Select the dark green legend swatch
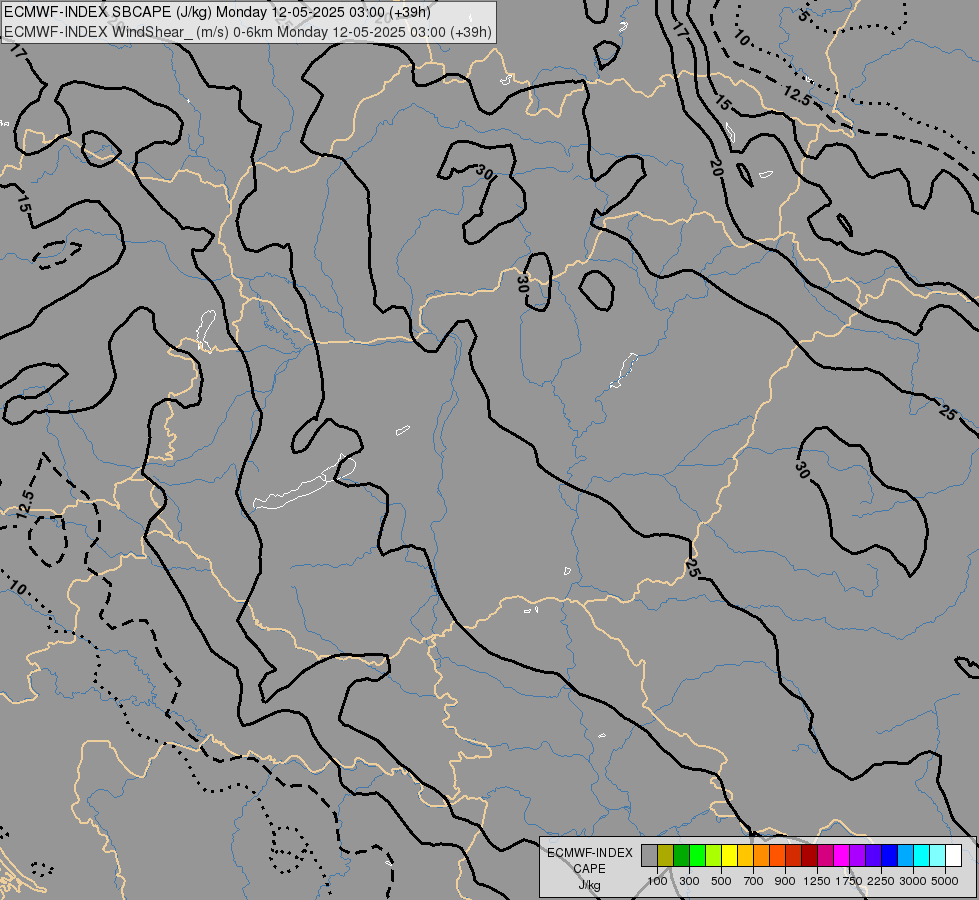The width and height of the screenshot is (979, 900). (682, 855)
